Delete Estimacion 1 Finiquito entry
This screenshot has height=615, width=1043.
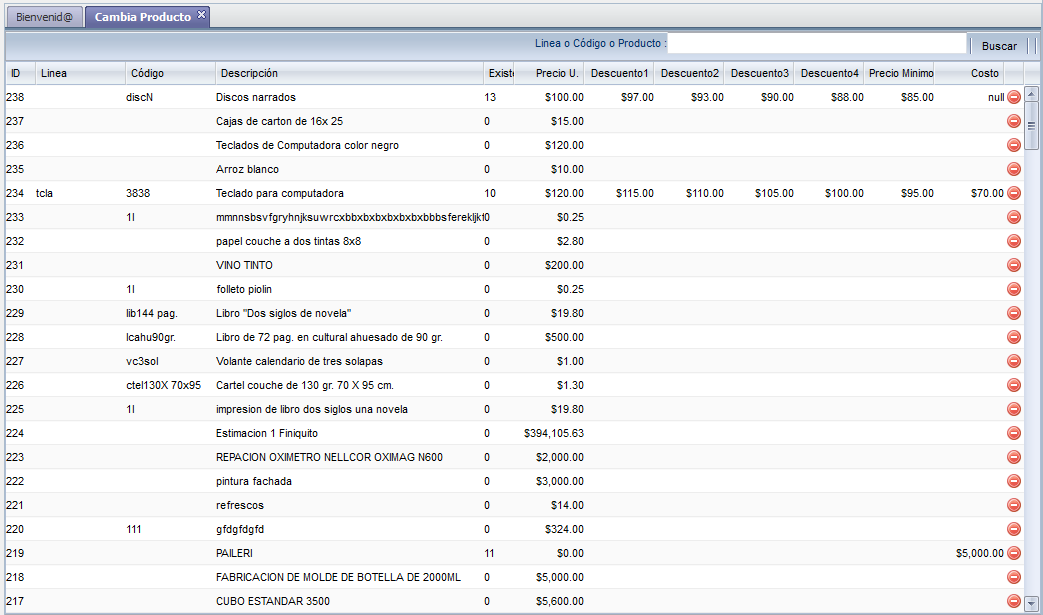(x=1013, y=433)
